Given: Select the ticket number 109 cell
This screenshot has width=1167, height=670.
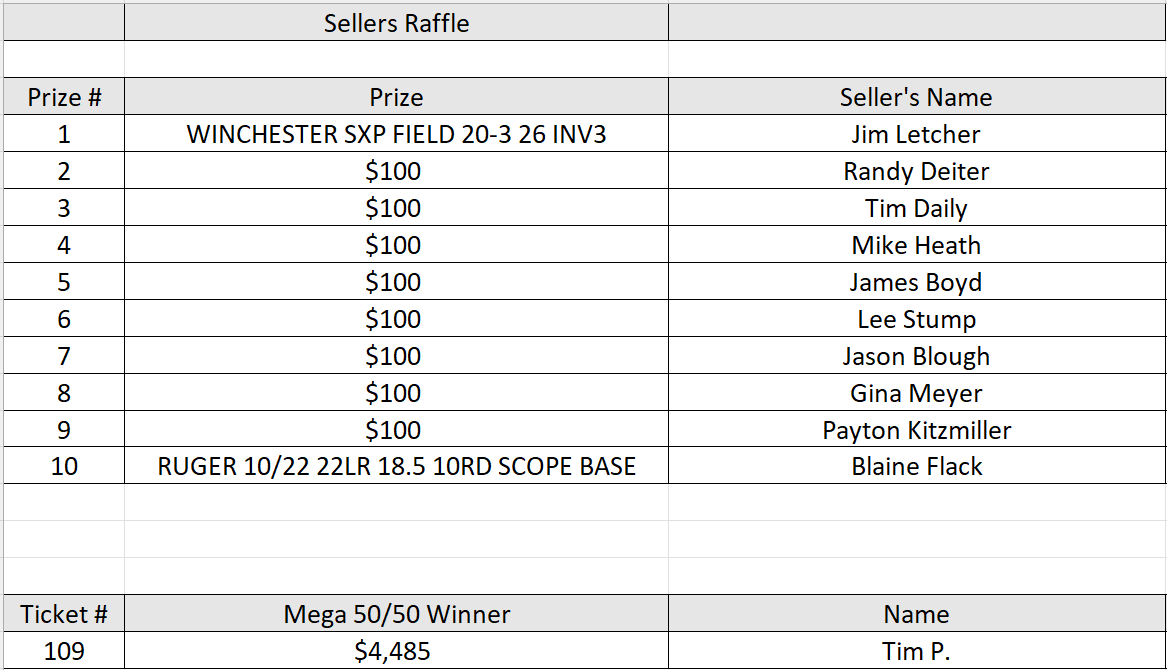Looking at the screenshot, I should pos(64,651).
